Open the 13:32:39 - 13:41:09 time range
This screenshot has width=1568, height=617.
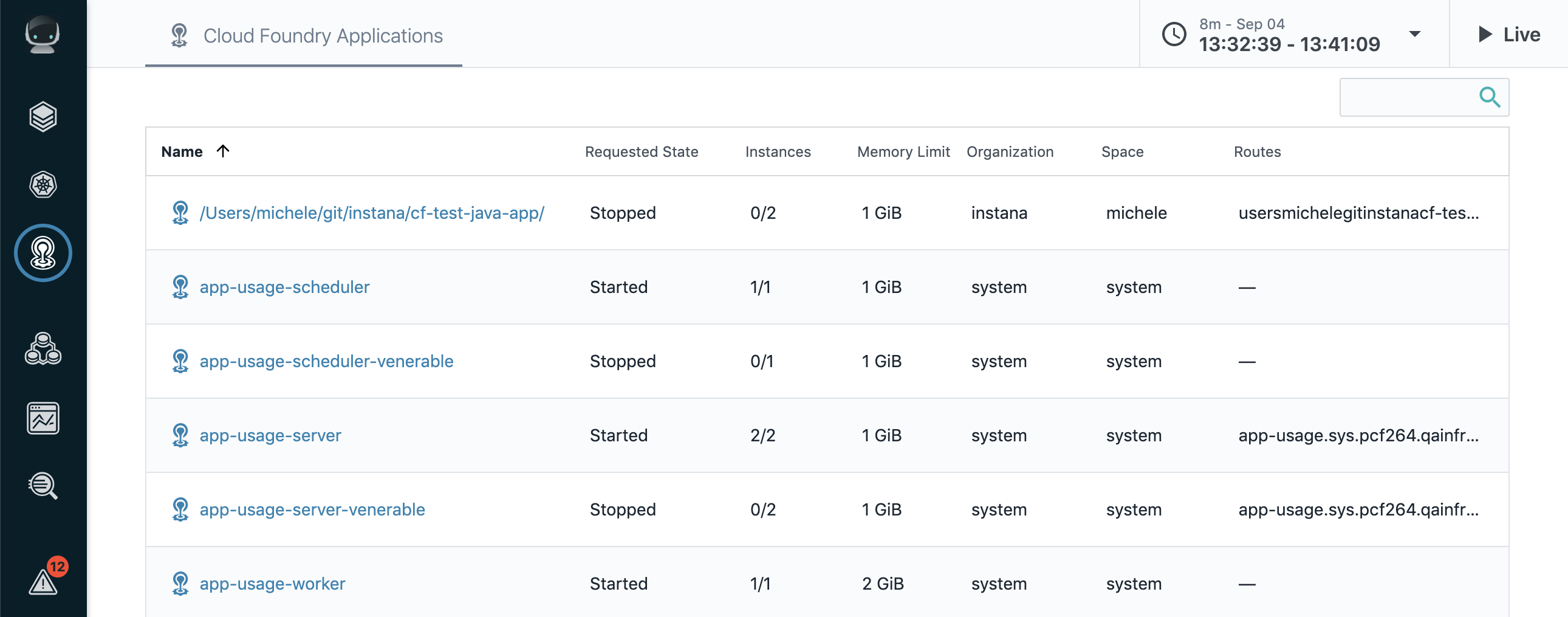point(1289,44)
